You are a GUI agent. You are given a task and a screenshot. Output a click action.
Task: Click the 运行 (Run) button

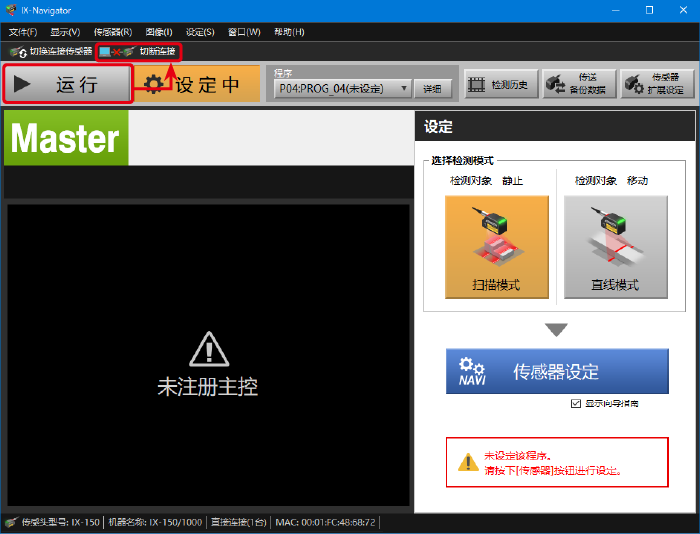68,85
